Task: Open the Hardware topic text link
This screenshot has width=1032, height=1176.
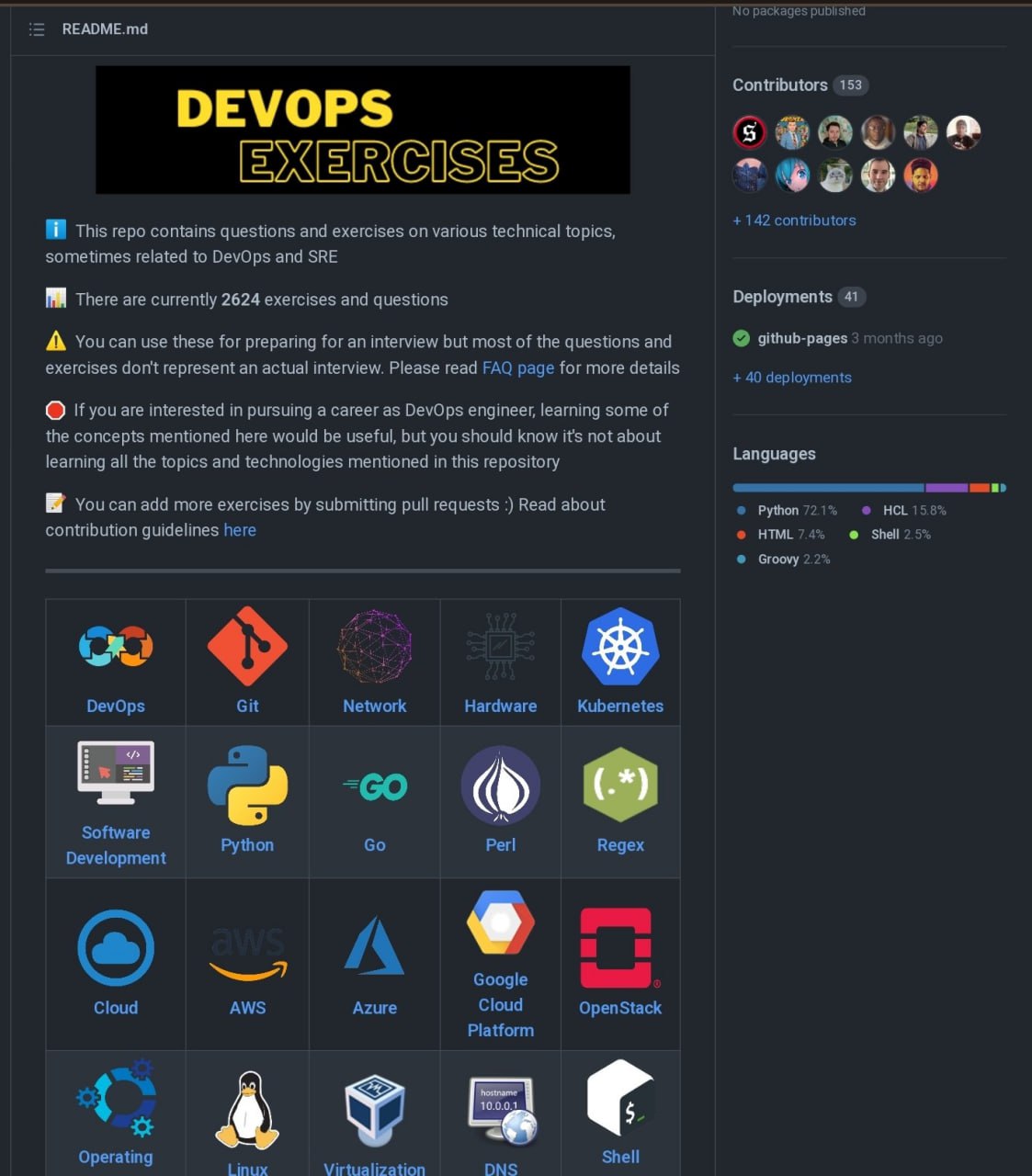Action: (501, 706)
